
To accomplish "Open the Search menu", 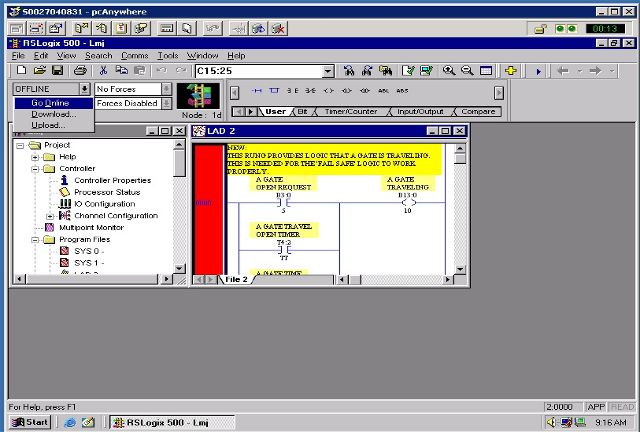I will coord(98,56).
